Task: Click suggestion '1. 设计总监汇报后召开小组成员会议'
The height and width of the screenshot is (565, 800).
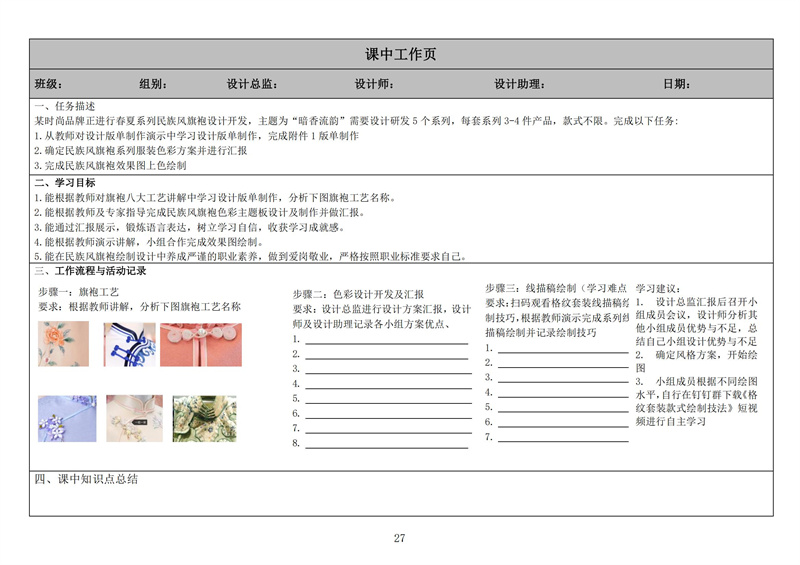Action: pos(696,322)
